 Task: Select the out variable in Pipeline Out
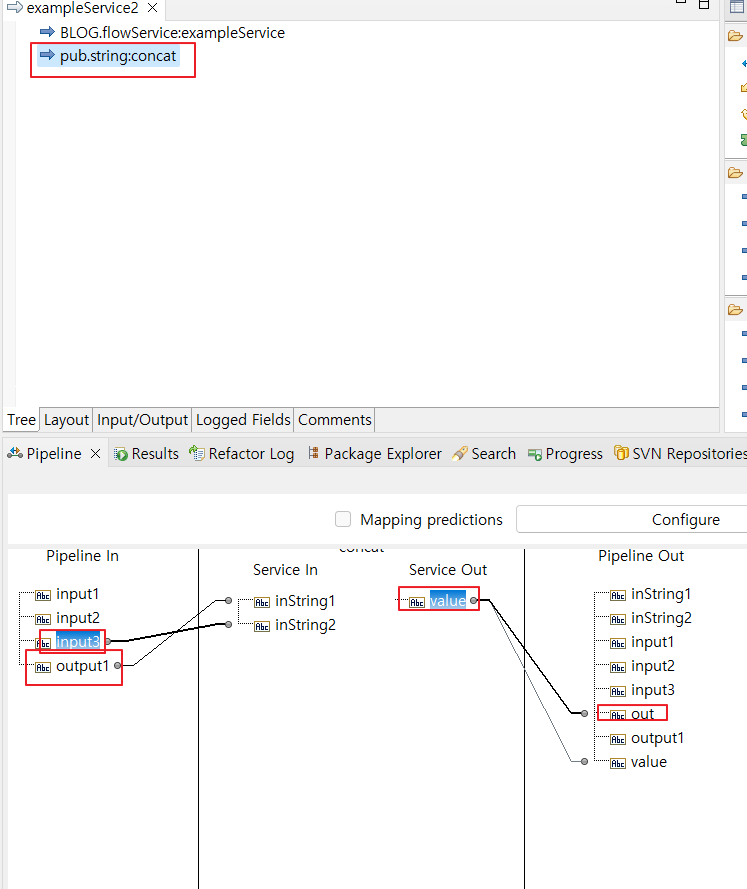[642, 714]
